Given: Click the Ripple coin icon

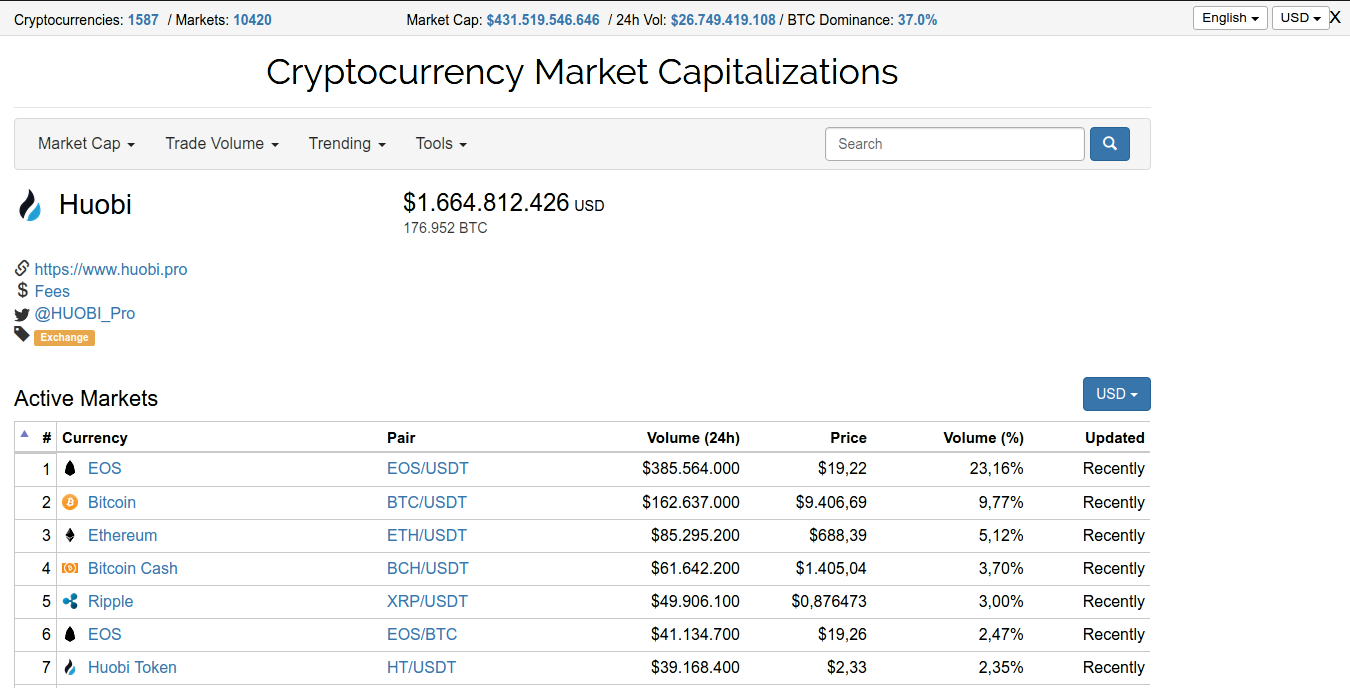Looking at the screenshot, I should coord(70,601).
